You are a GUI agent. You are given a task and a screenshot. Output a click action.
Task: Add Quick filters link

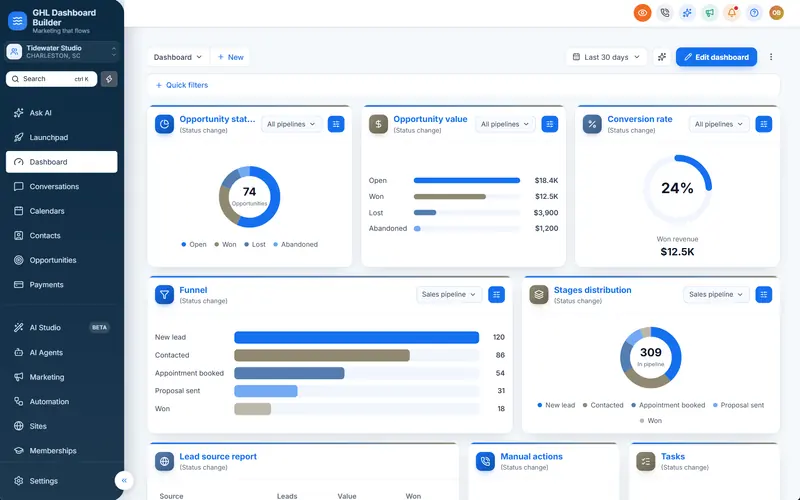pos(182,85)
